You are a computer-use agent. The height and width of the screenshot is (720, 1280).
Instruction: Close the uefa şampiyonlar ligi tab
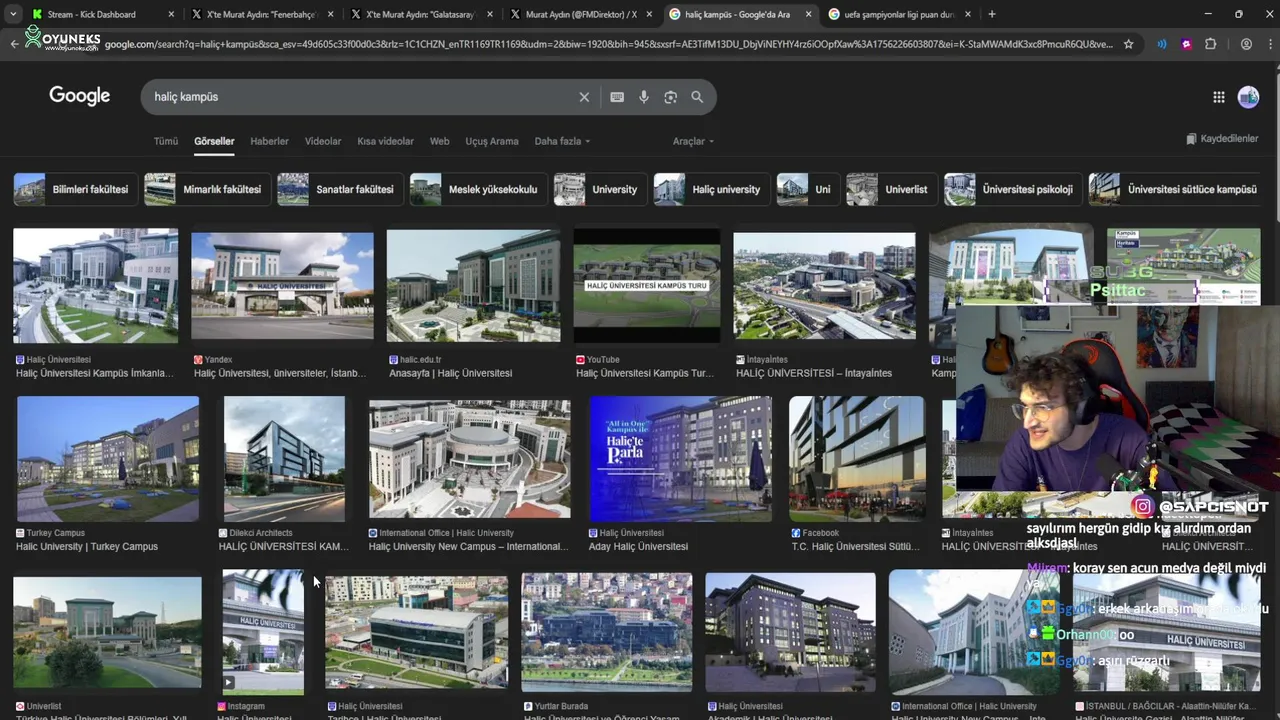967,14
